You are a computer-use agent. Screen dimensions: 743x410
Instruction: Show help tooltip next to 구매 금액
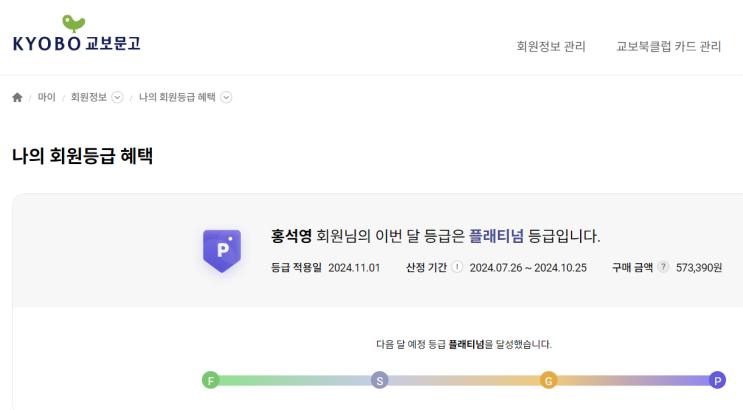[663, 267]
